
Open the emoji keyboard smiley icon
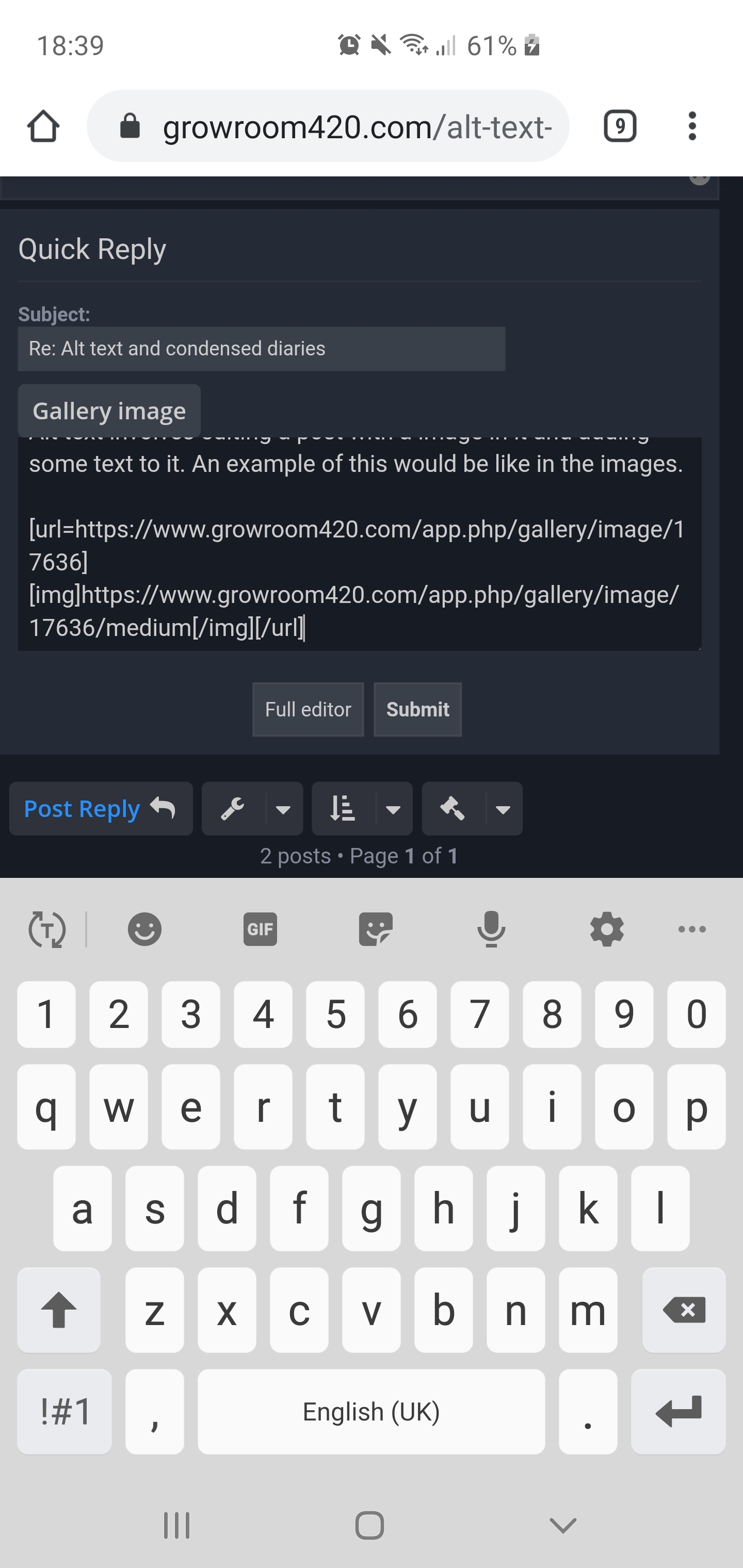(144, 929)
